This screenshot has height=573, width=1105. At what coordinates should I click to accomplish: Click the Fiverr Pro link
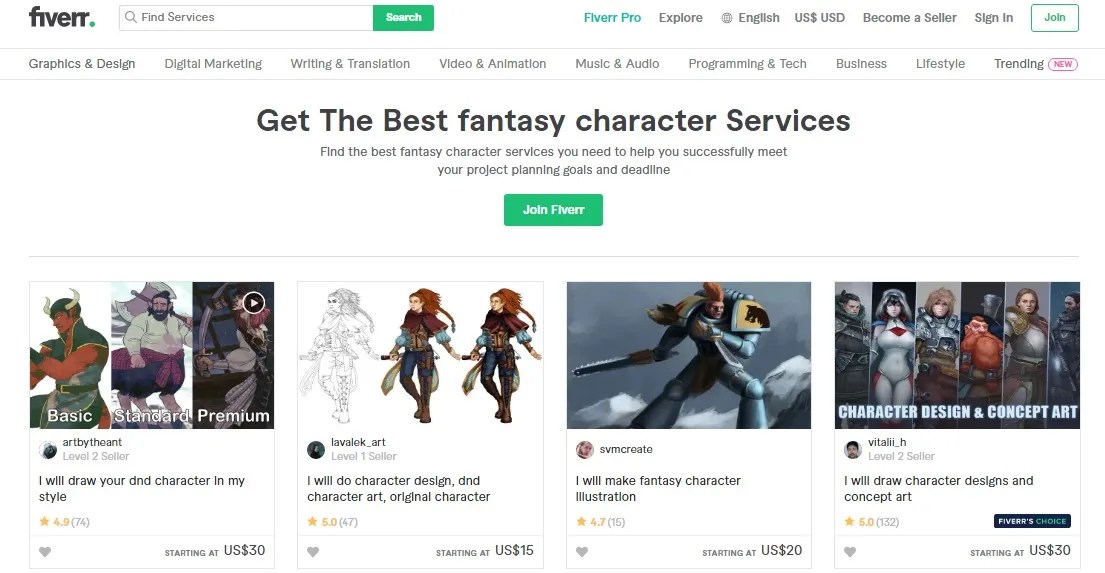pyautogui.click(x=612, y=18)
